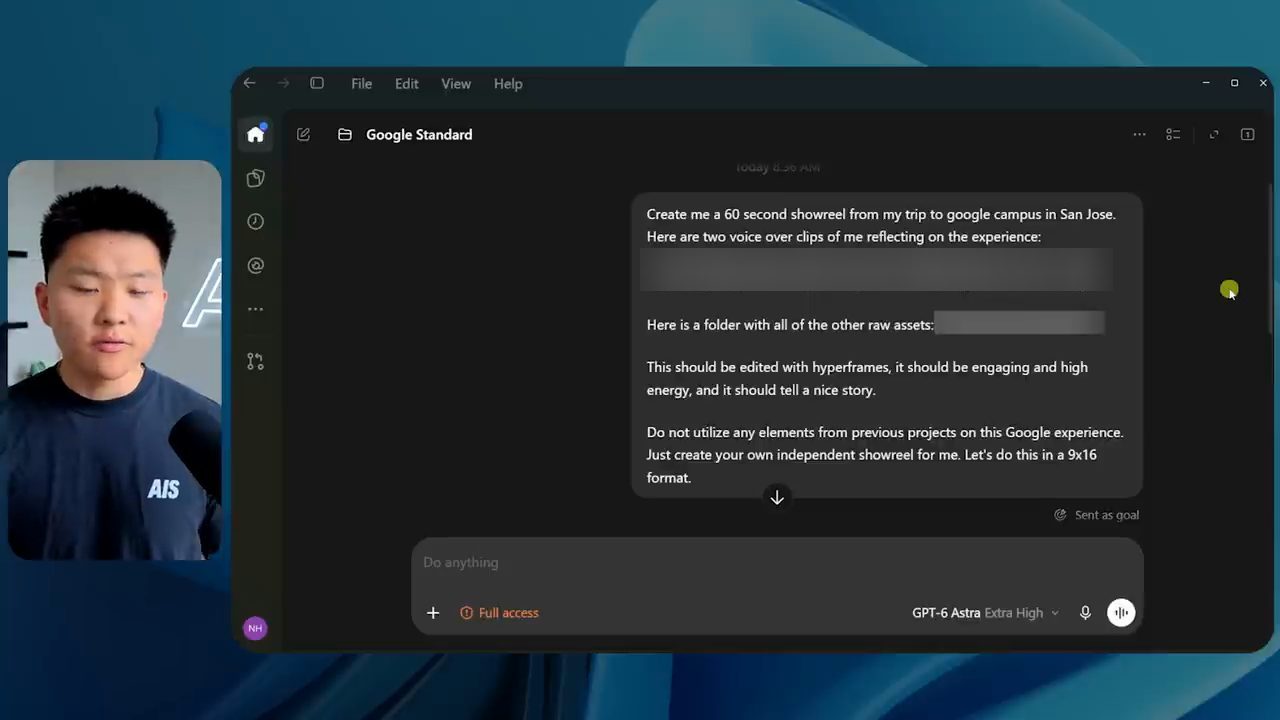This screenshot has height=720, width=1280.
Task: Click 'Do not utilize any elements' text
Action: pos(734,432)
